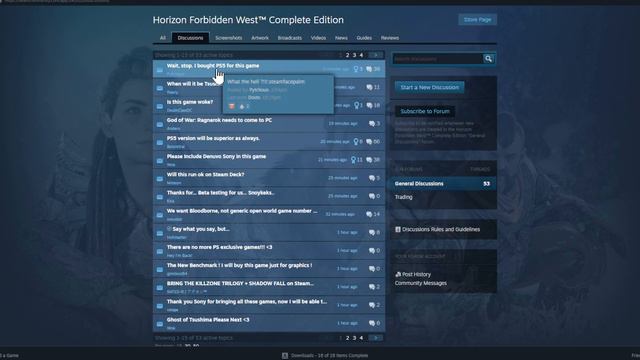Open the Store Page button
The image size is (640, 360).
[477, 20]
